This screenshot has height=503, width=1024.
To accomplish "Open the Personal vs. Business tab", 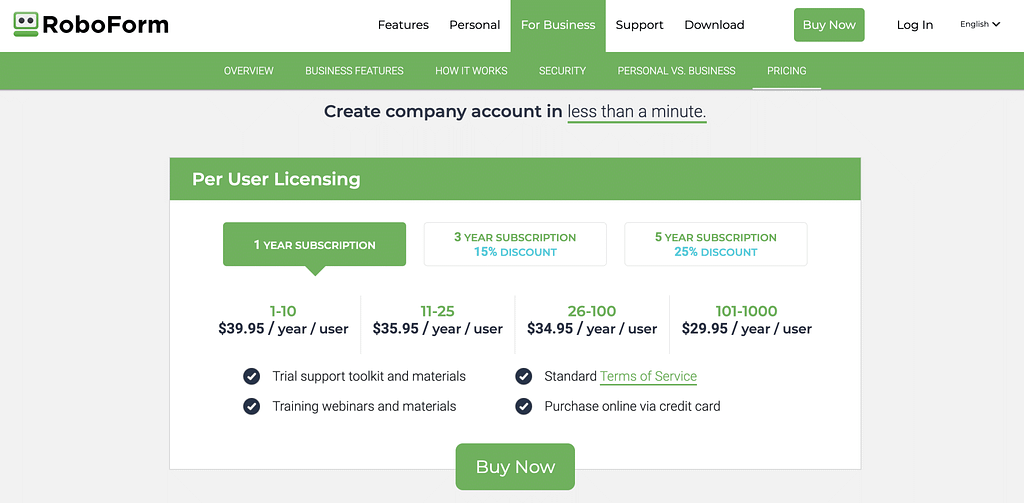I will click(676, 71).
